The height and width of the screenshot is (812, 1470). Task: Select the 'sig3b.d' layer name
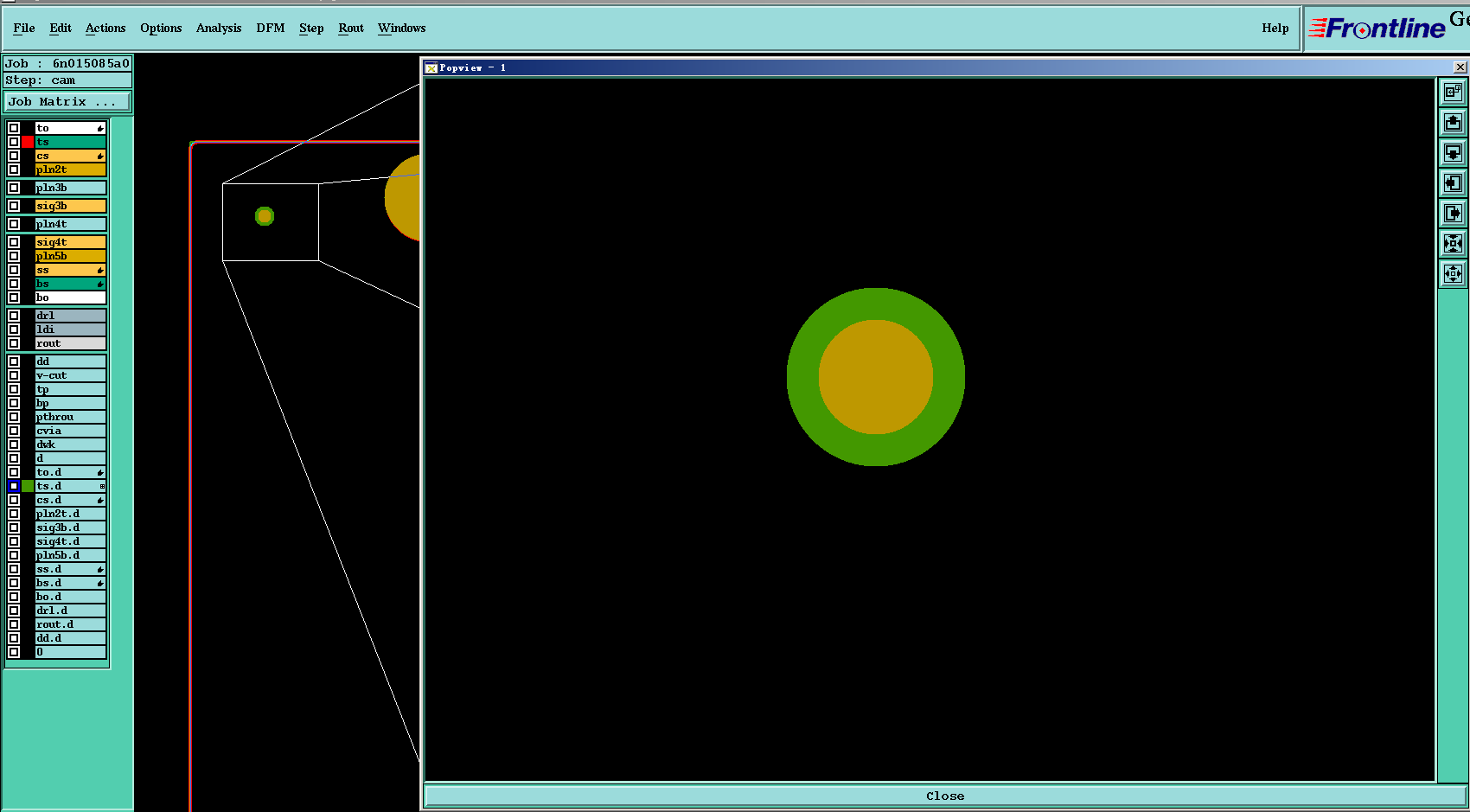[70, 527]
